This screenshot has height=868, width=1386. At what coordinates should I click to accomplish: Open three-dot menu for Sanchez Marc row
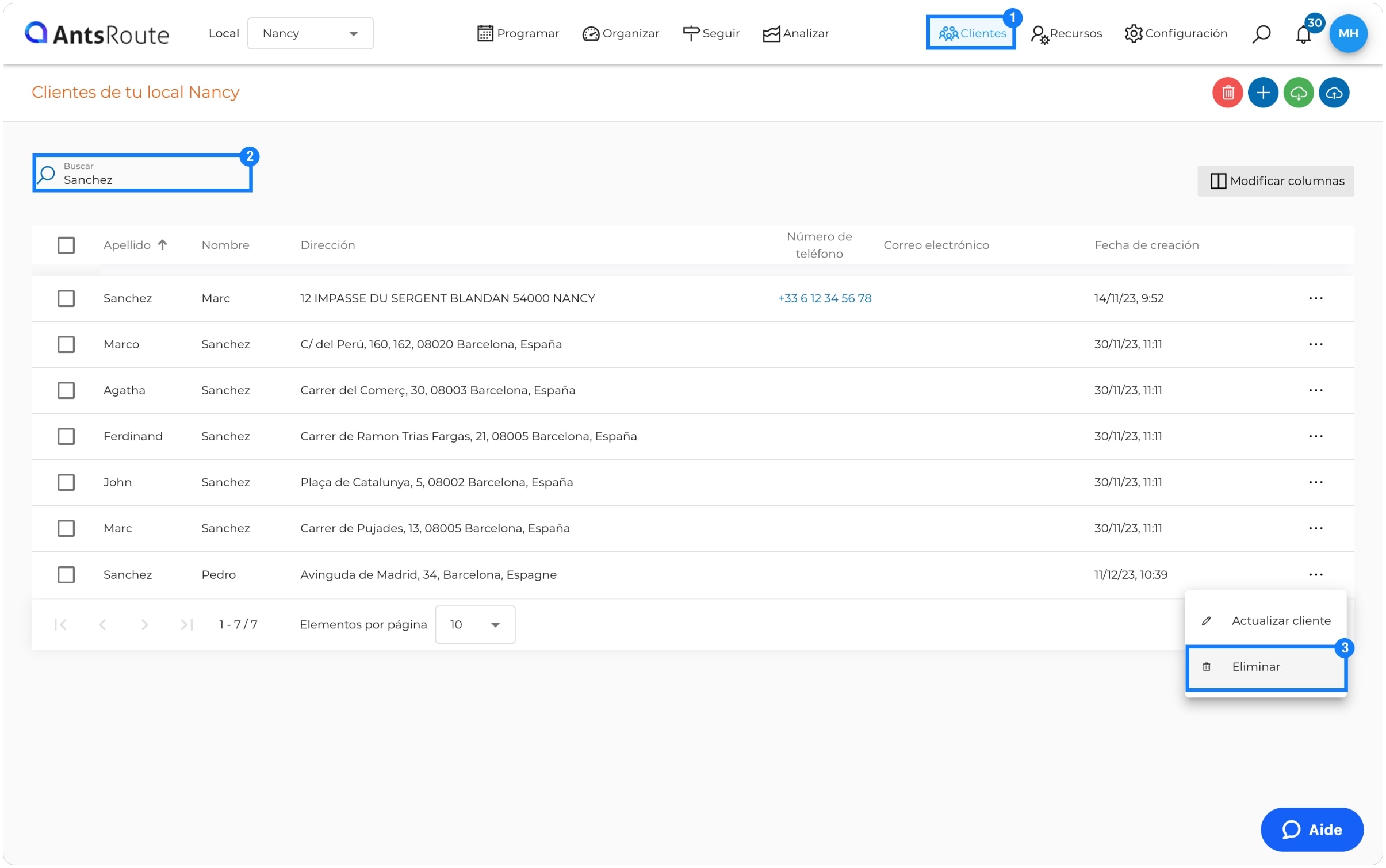tap(1315, 298)
